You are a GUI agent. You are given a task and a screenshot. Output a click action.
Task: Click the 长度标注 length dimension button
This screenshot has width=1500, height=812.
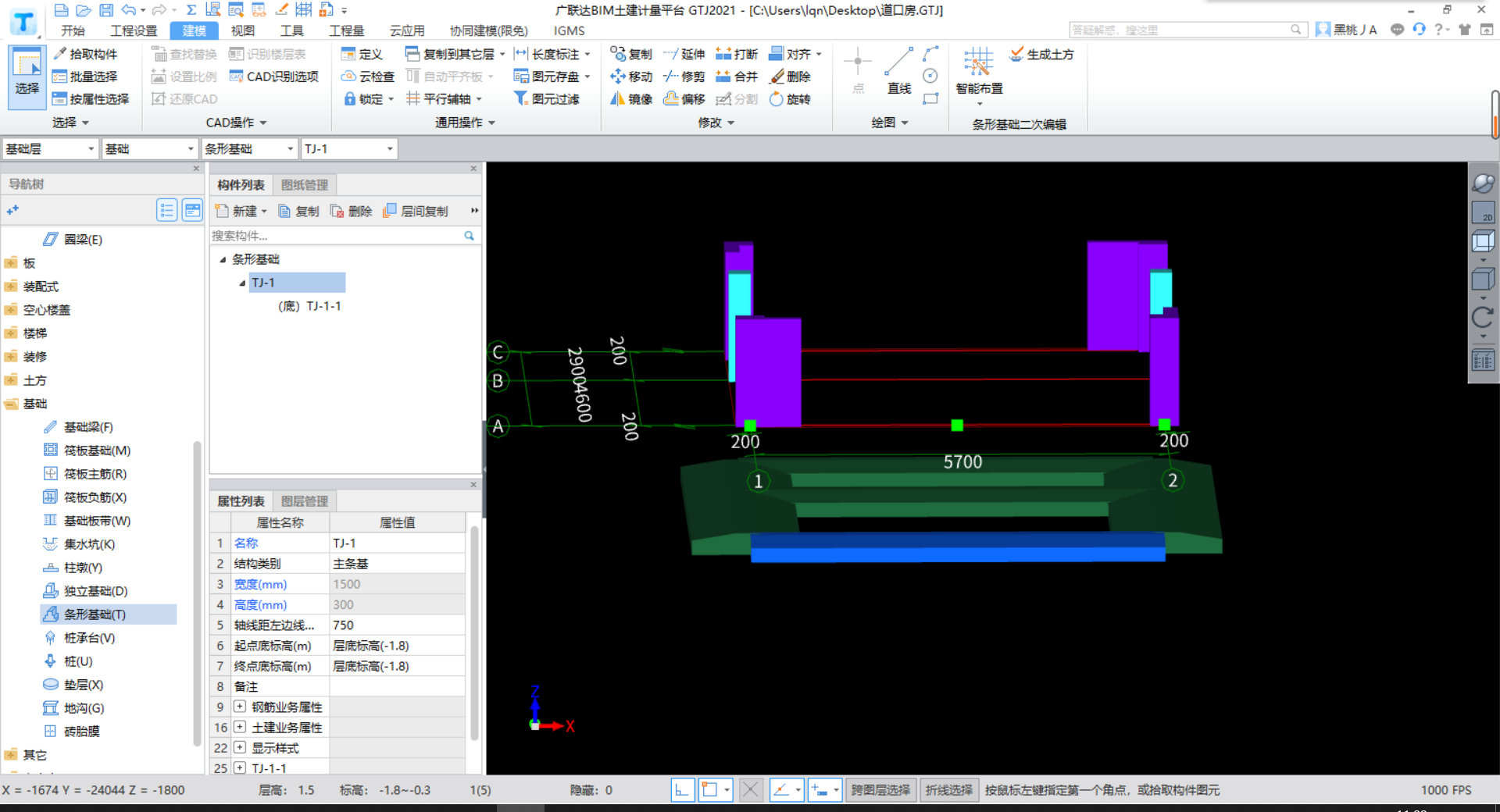pyautogui.click(x=551, y=54)
